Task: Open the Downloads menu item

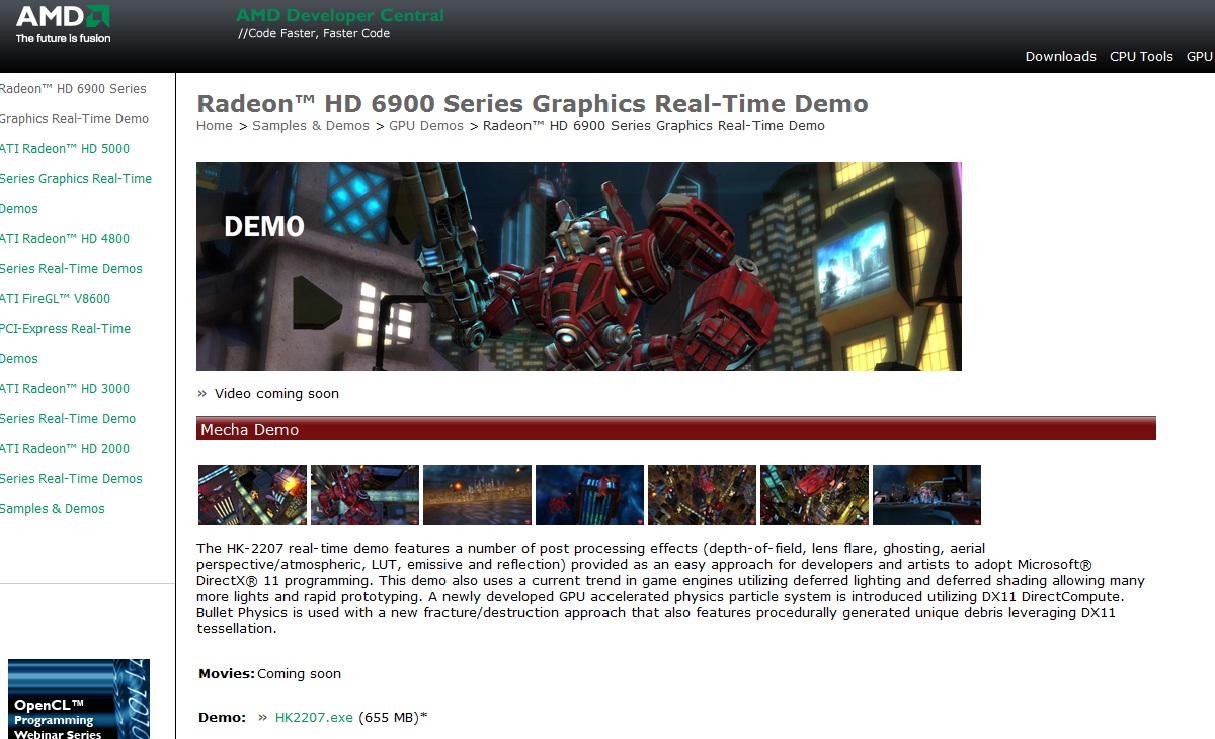Action: 1060,57
